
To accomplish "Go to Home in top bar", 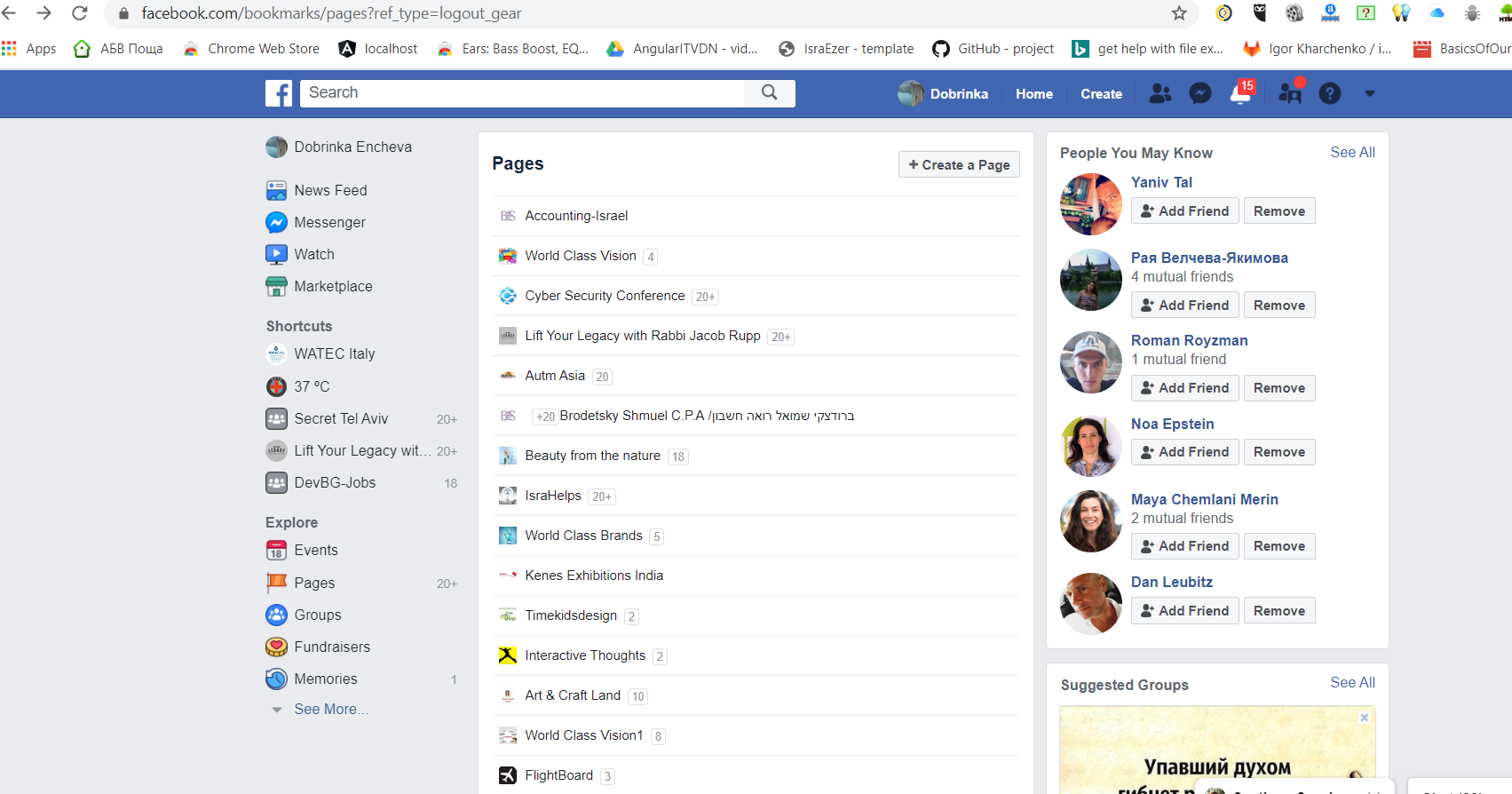I will pos(1034,93).
